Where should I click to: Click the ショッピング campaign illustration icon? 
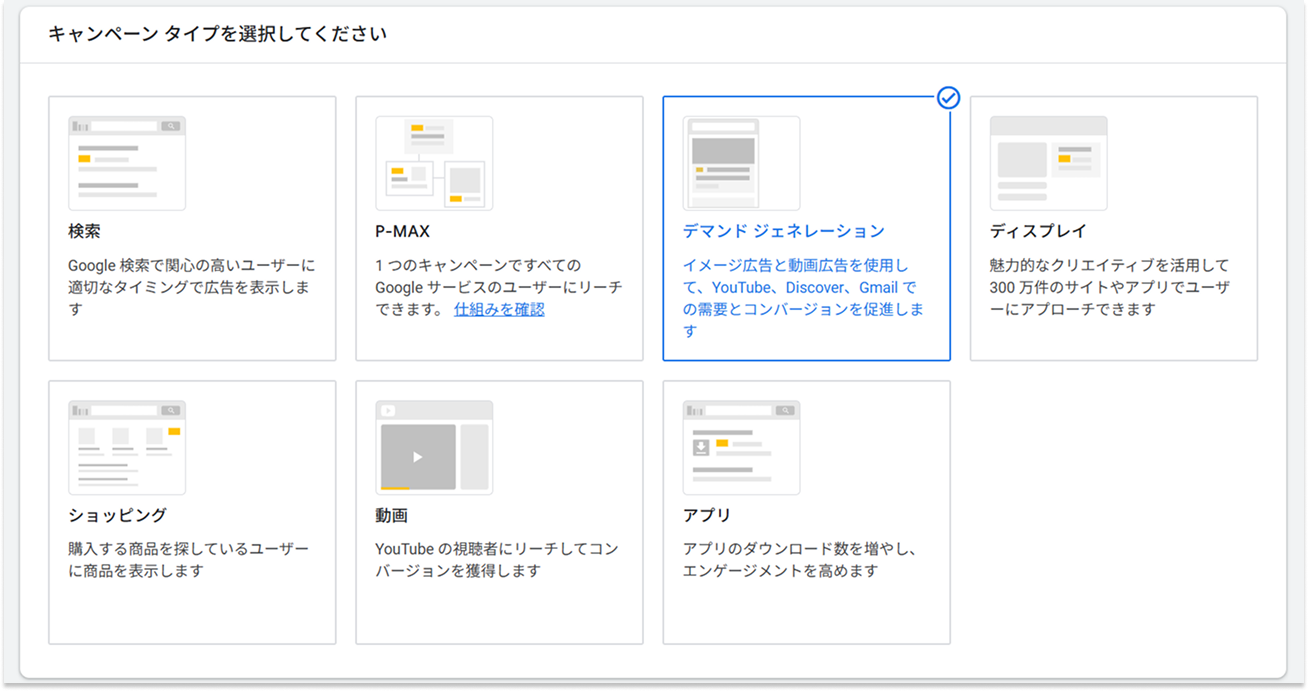point(127,448)
